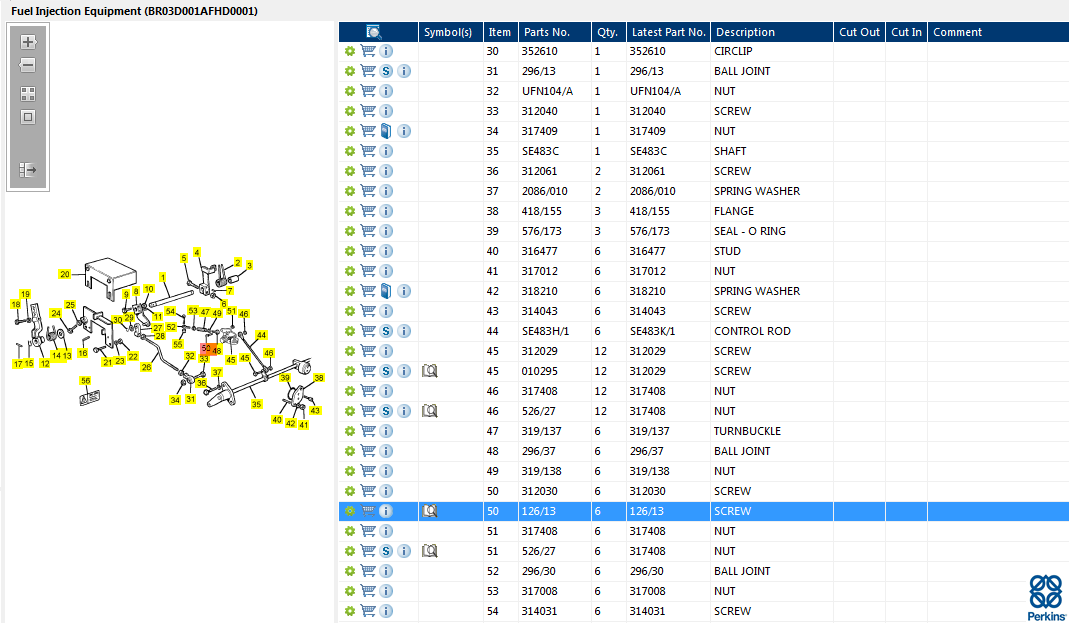Select part number 314043
This screenshot has height=623, width=1069.
(539, 311)
